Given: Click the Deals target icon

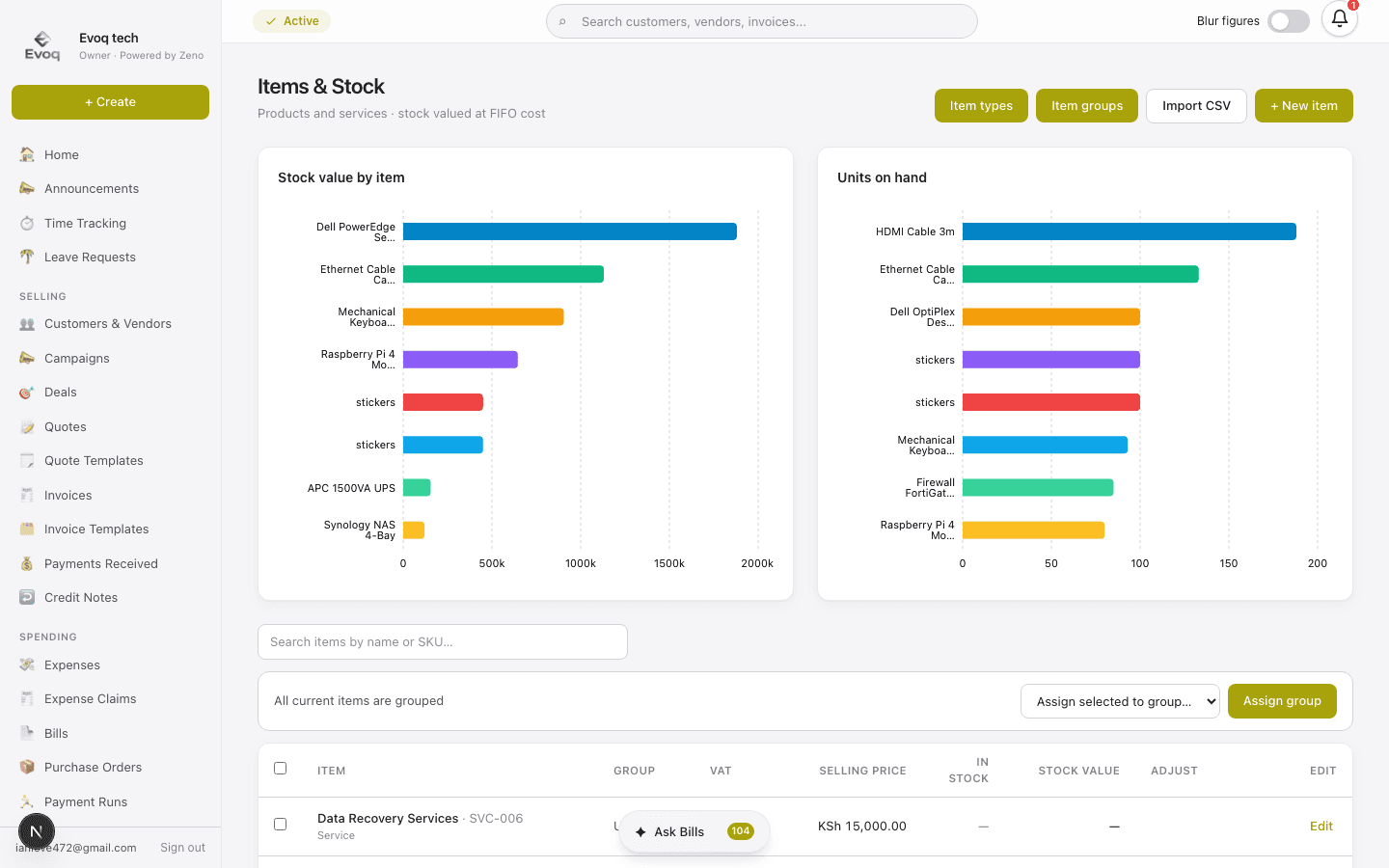Looking at the screenshot, I should pyautogui.click(x=27, y=393).
